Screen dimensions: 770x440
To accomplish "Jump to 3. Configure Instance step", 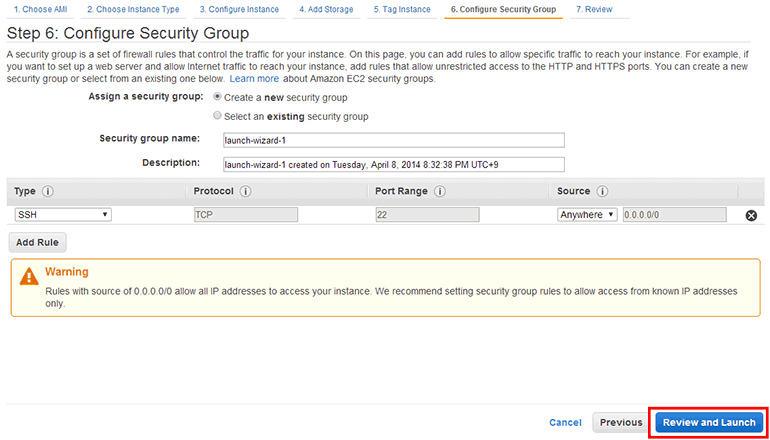I will point(243,9).
